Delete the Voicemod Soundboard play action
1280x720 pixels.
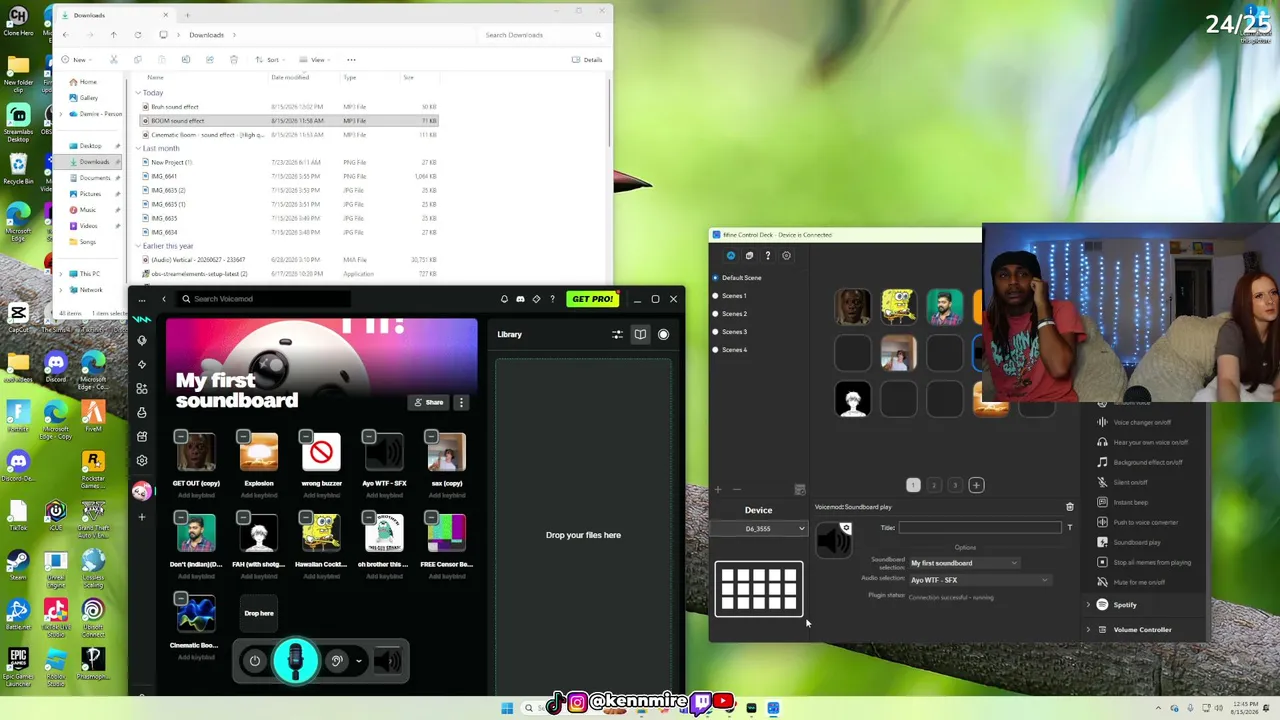click(x=1069, y=507)
